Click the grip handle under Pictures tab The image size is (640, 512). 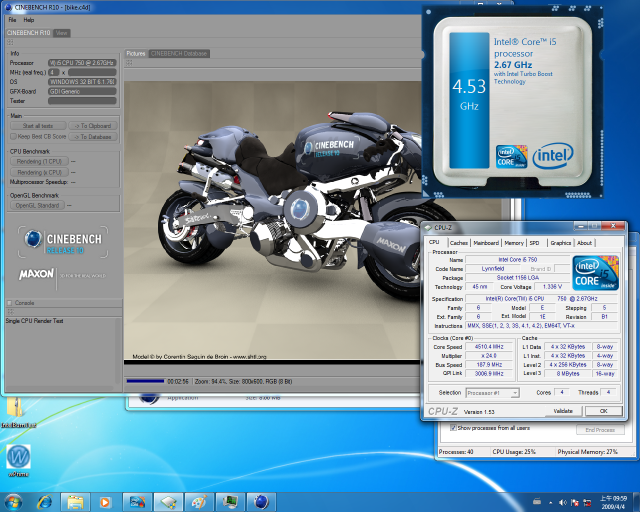(129, 62)
